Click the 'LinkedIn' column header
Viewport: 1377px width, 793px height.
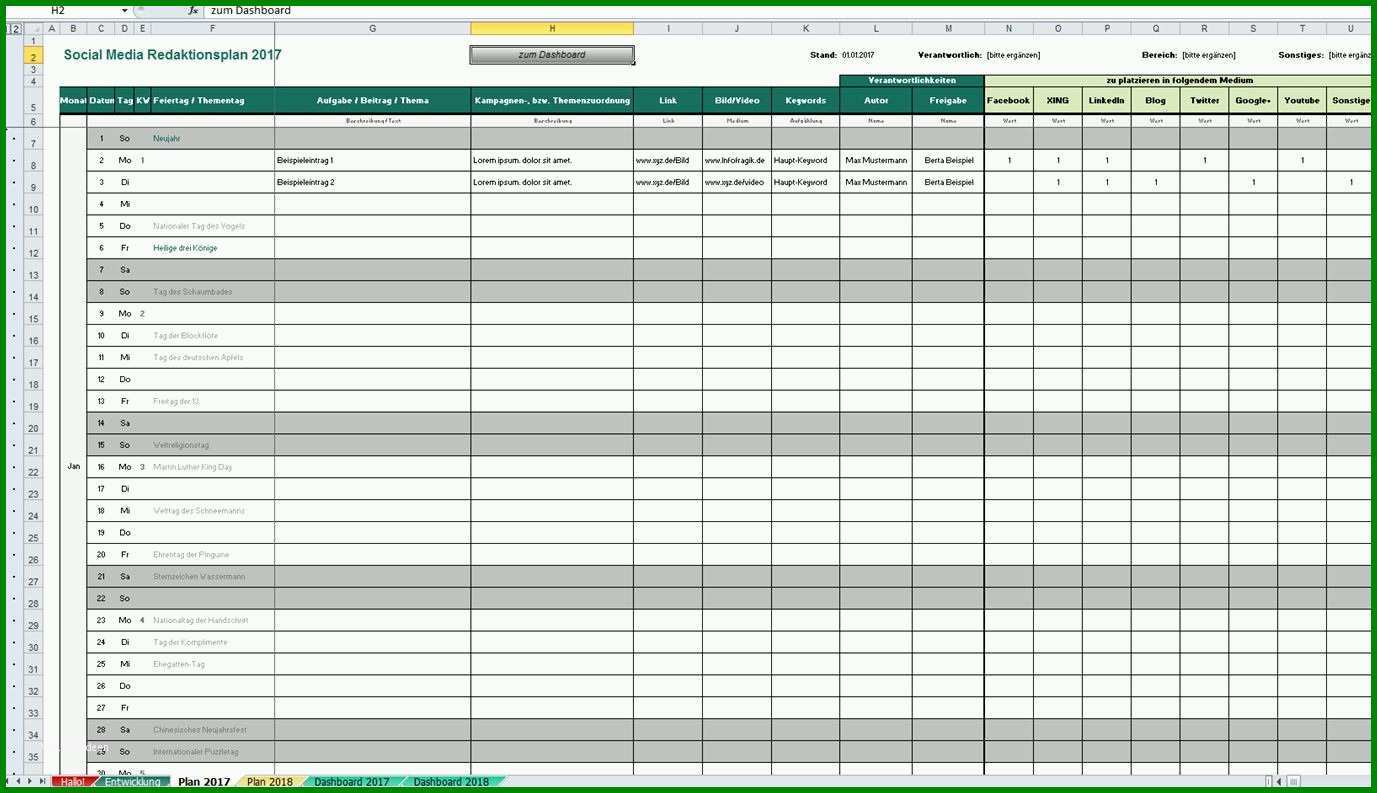1107,100
